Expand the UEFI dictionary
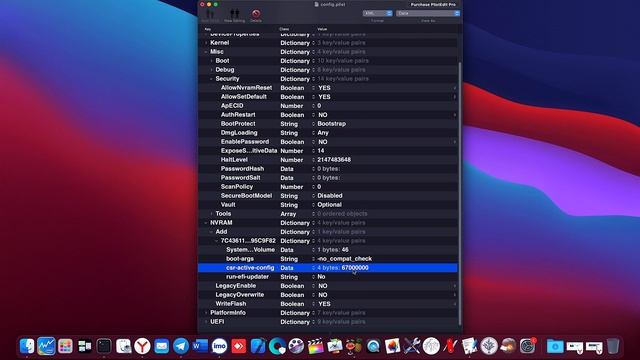The image size is (640, 360). pyautogui.click(x=206, y=322)
